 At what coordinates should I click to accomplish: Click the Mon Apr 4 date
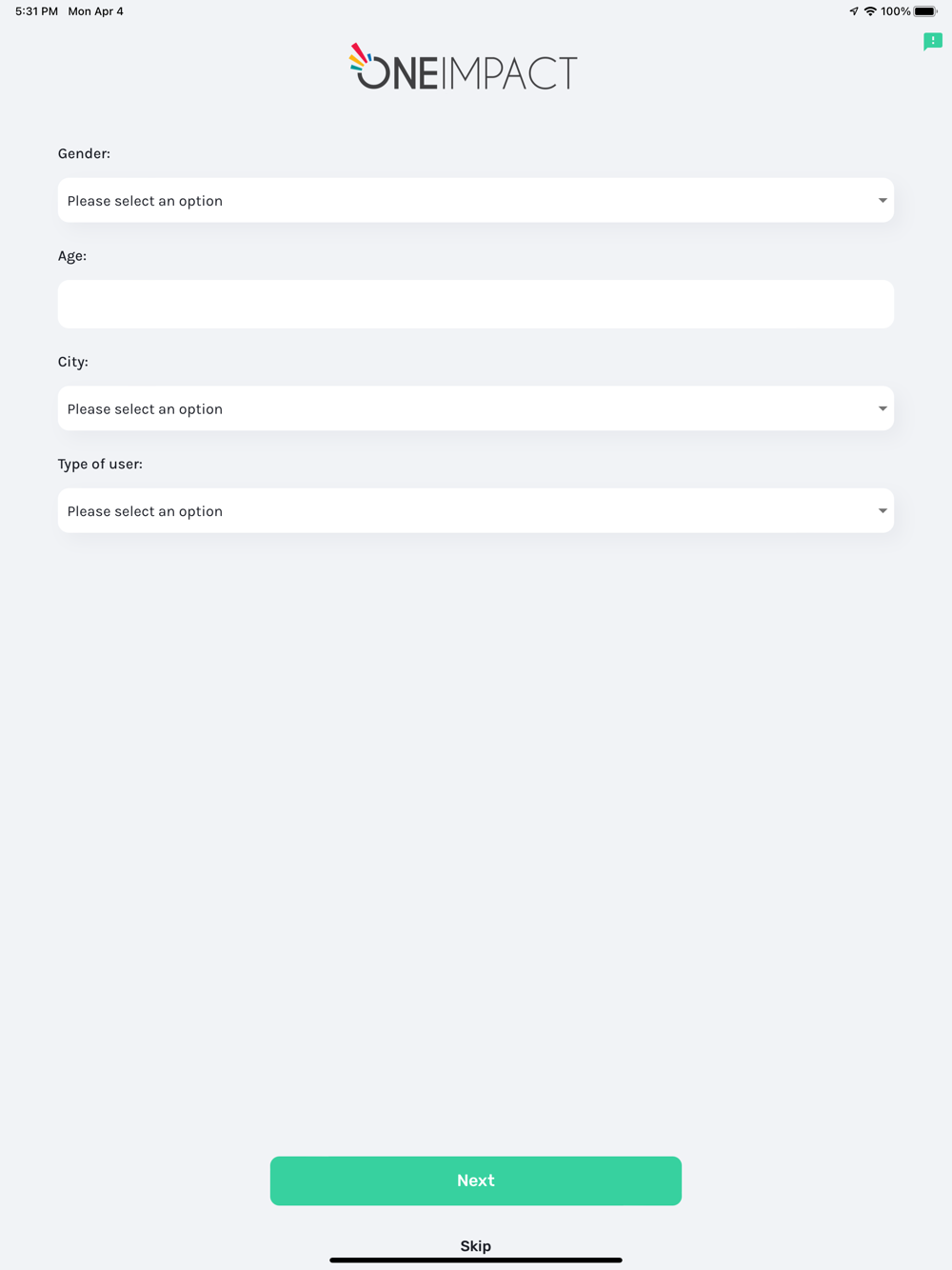[x=95, y=11]
